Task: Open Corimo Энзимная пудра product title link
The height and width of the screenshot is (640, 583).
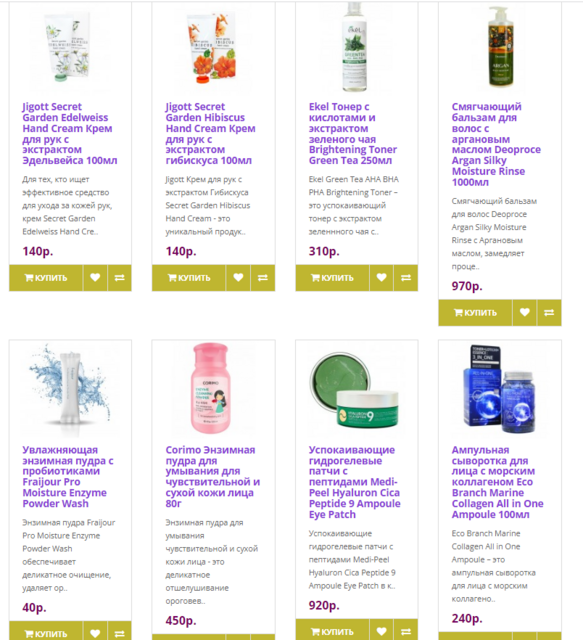Action: tap(212, 477)
